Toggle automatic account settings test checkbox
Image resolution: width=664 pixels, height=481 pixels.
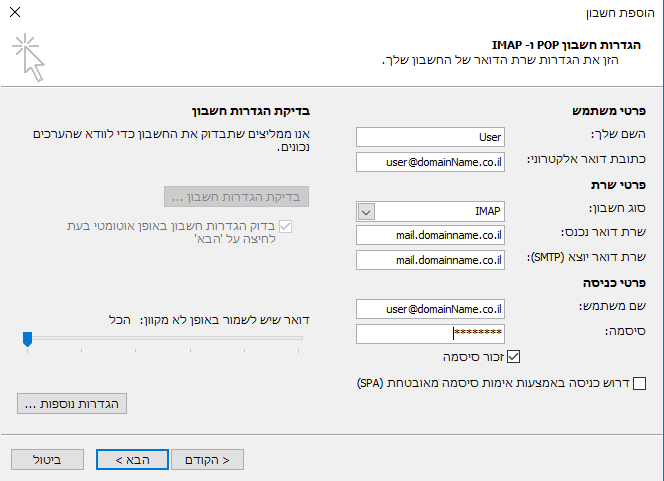[x=285, y=227]
